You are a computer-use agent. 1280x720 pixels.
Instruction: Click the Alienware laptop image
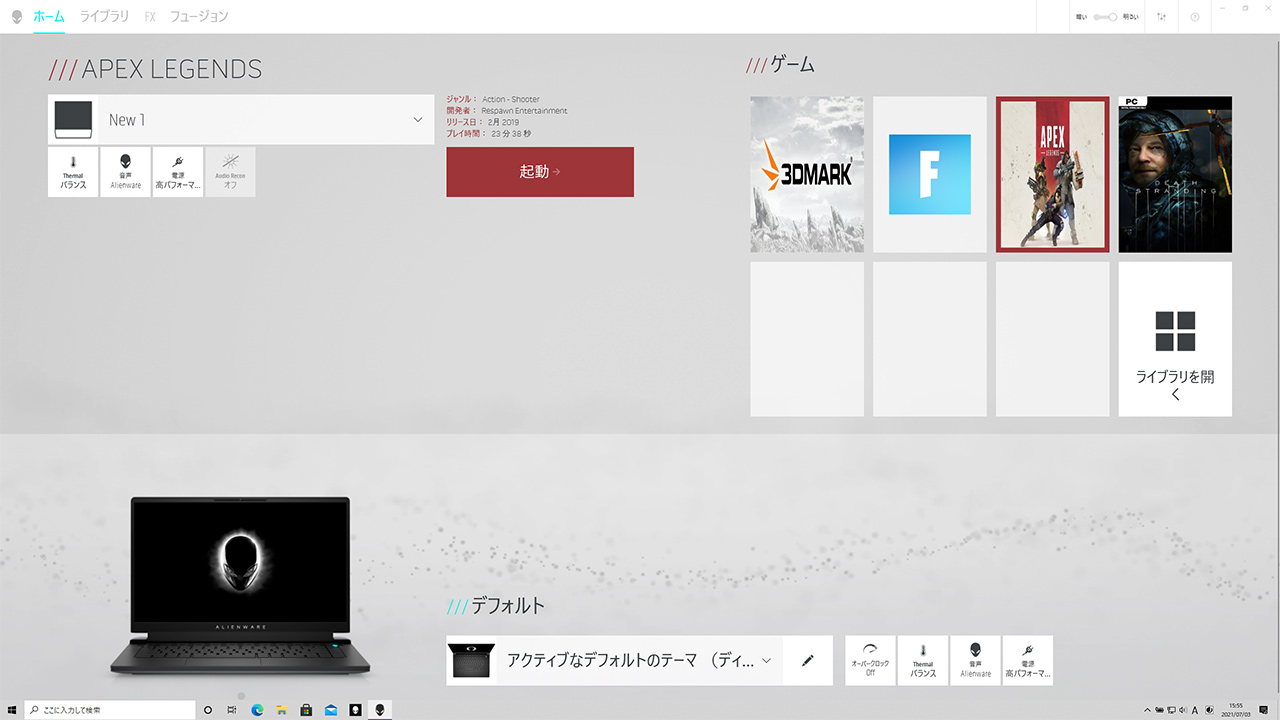point(240,585)
